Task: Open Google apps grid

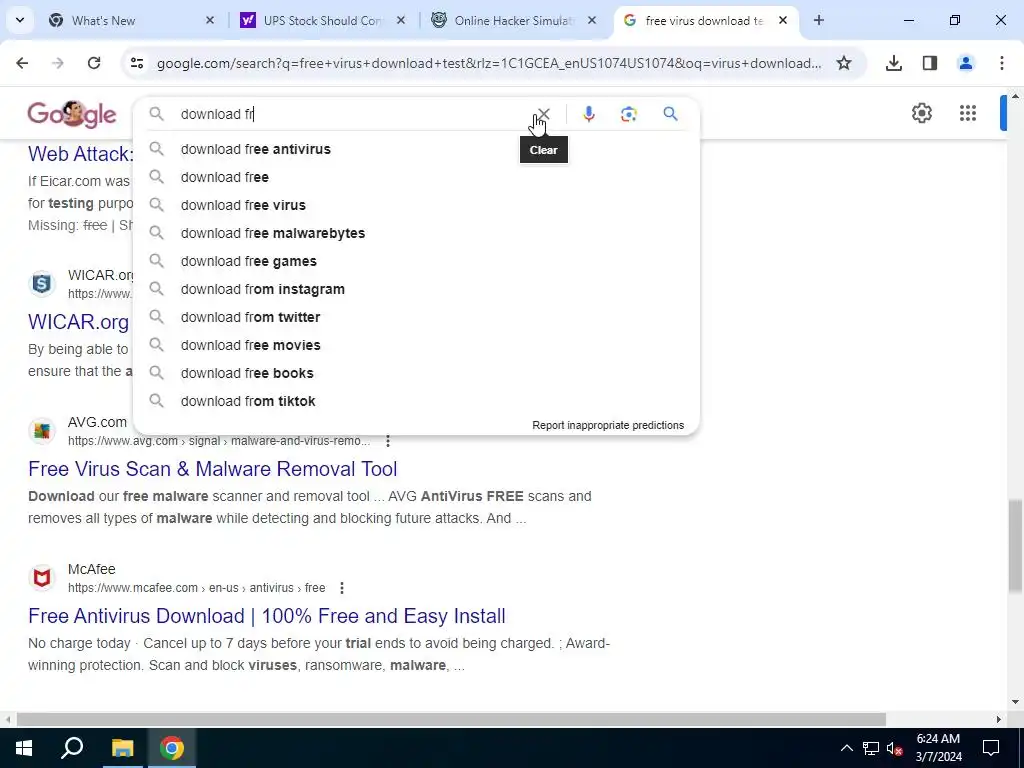Action: click(x=968, y=113)
